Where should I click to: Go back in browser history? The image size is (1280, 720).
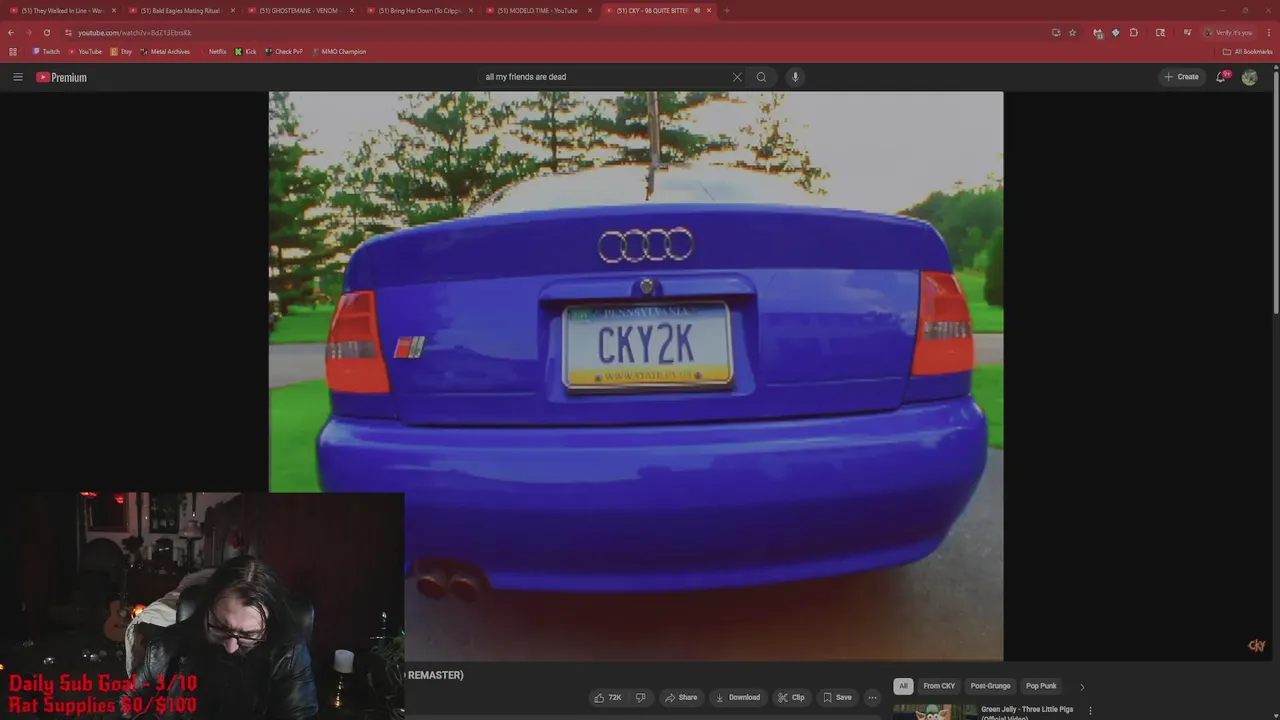(x=11, y=32)
